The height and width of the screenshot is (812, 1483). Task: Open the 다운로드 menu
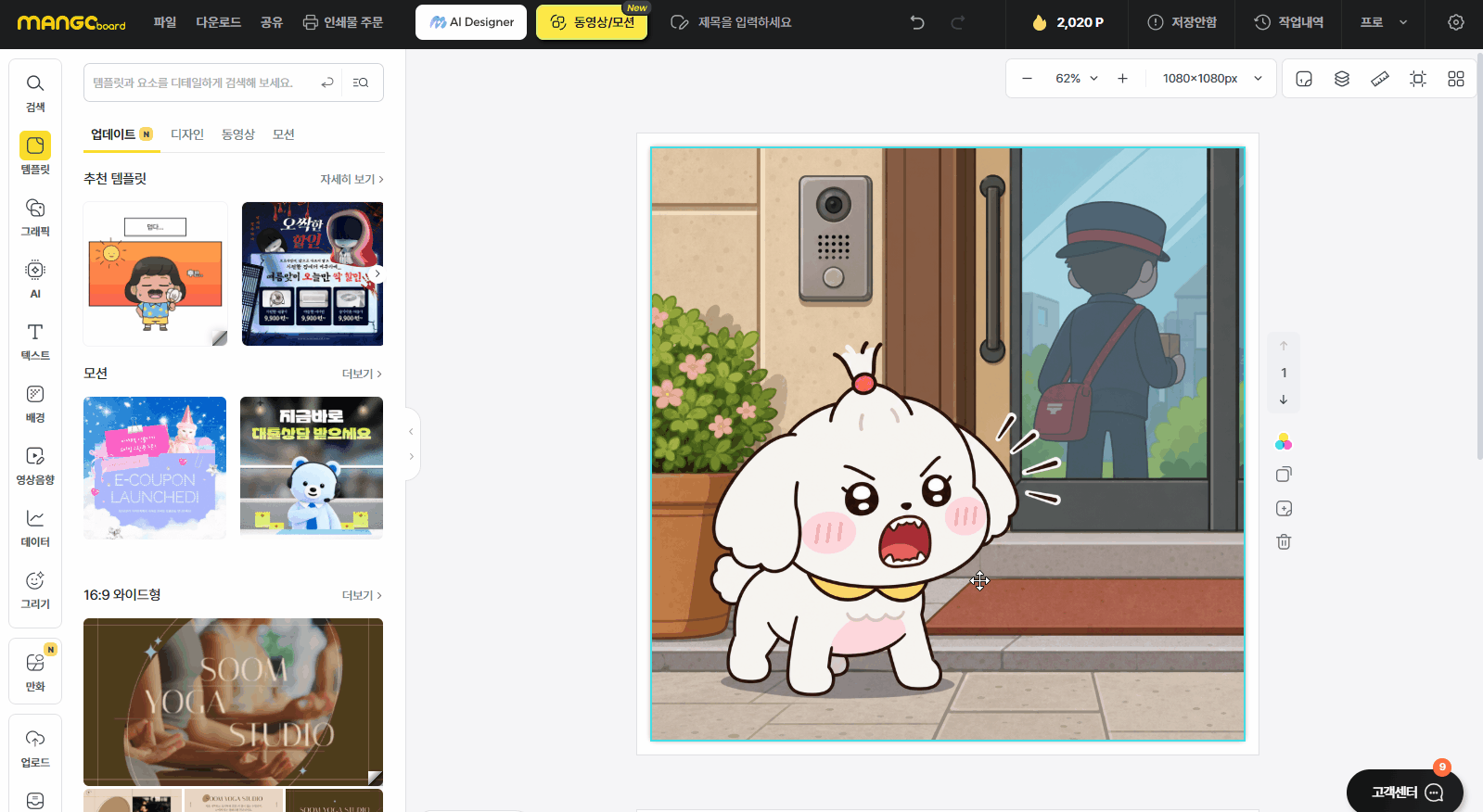pos(219,22)
